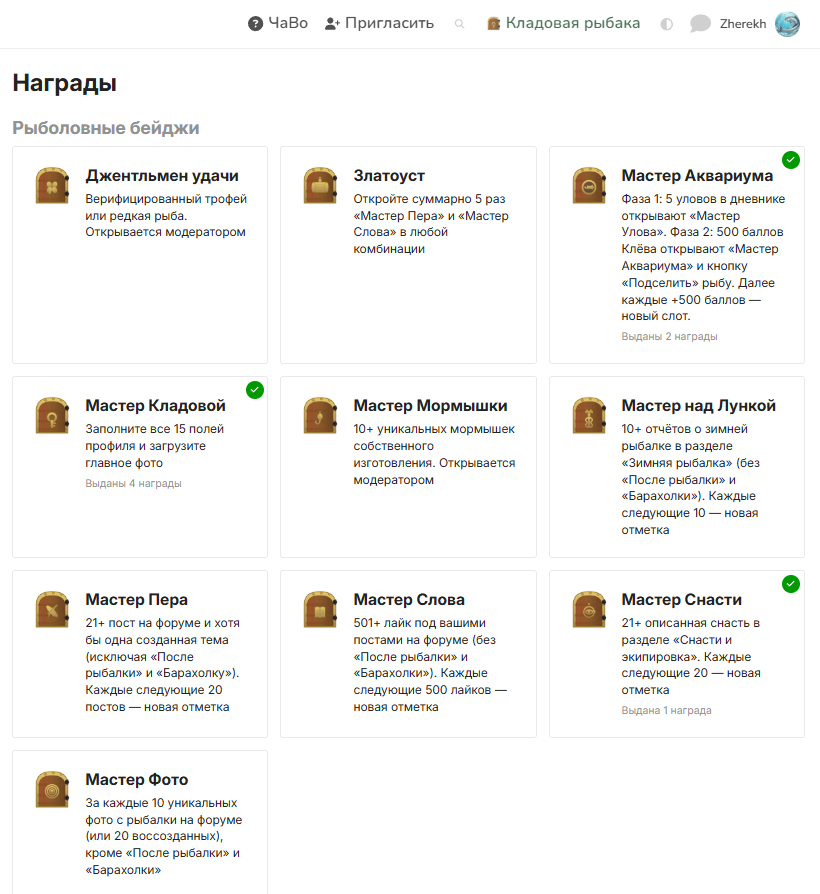Click the green checkmark on Мастер Снасти
This screenshot has height=894, width=820.
(790, 584)
